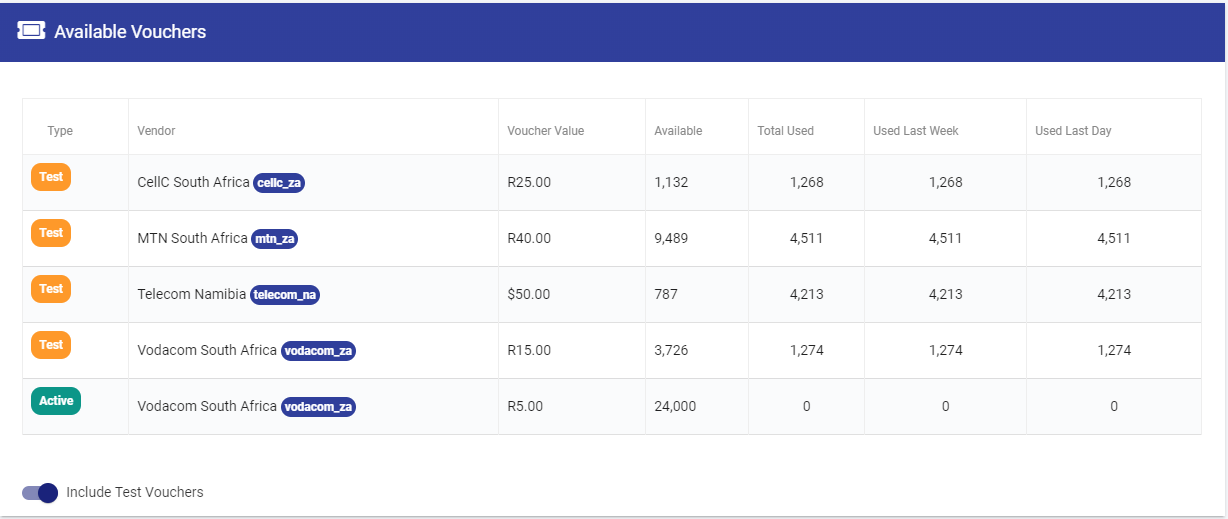Sort by the Total Used column header
This screenshot has width=1228, height=519.
[785, 131]
